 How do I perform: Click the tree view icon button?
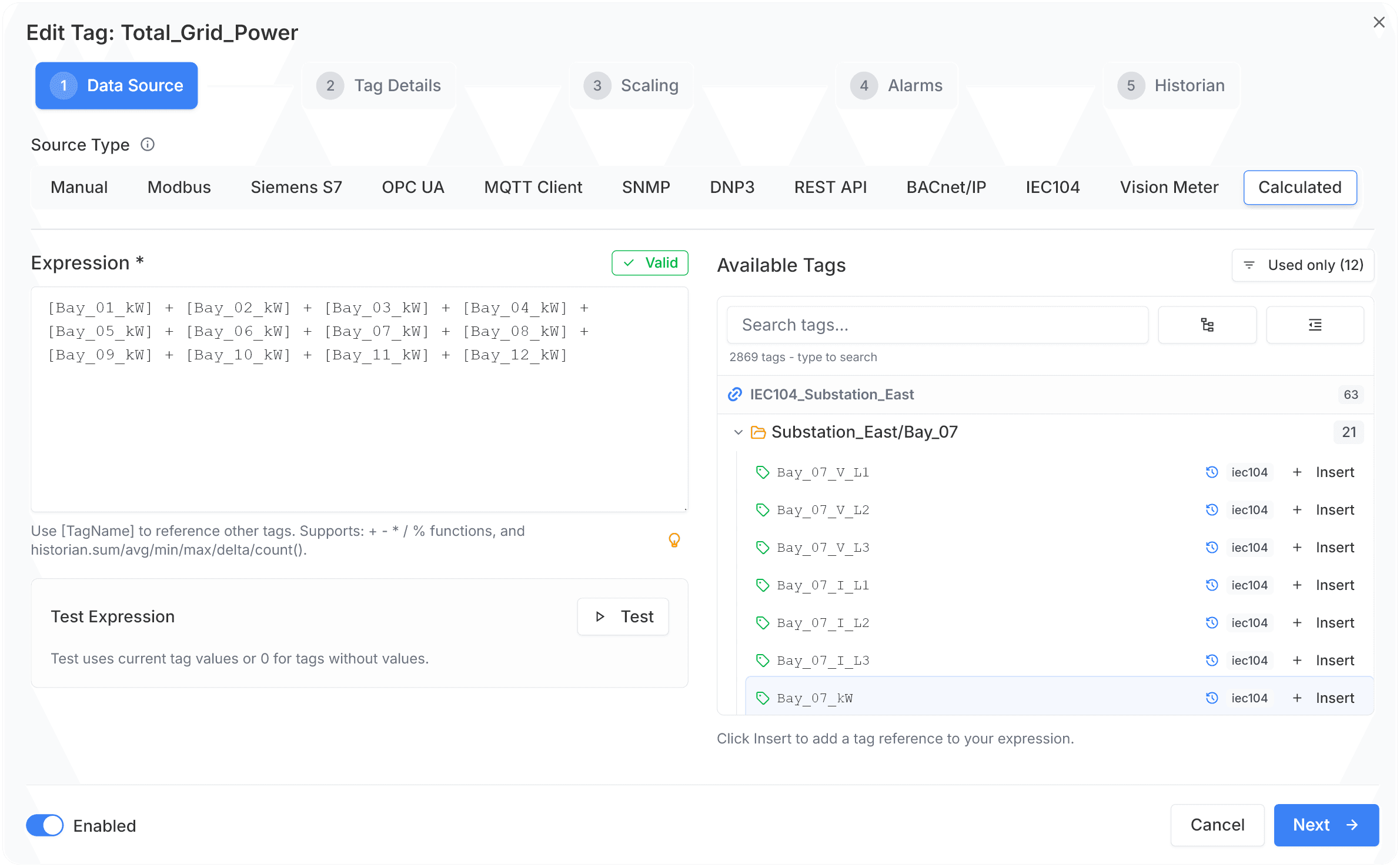(x=1207, y=325)
